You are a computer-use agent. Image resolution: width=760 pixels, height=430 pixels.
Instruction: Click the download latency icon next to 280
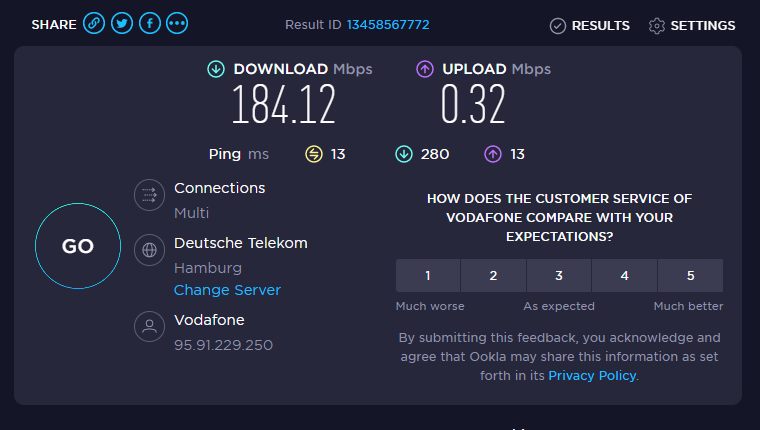tap(404, 154)
